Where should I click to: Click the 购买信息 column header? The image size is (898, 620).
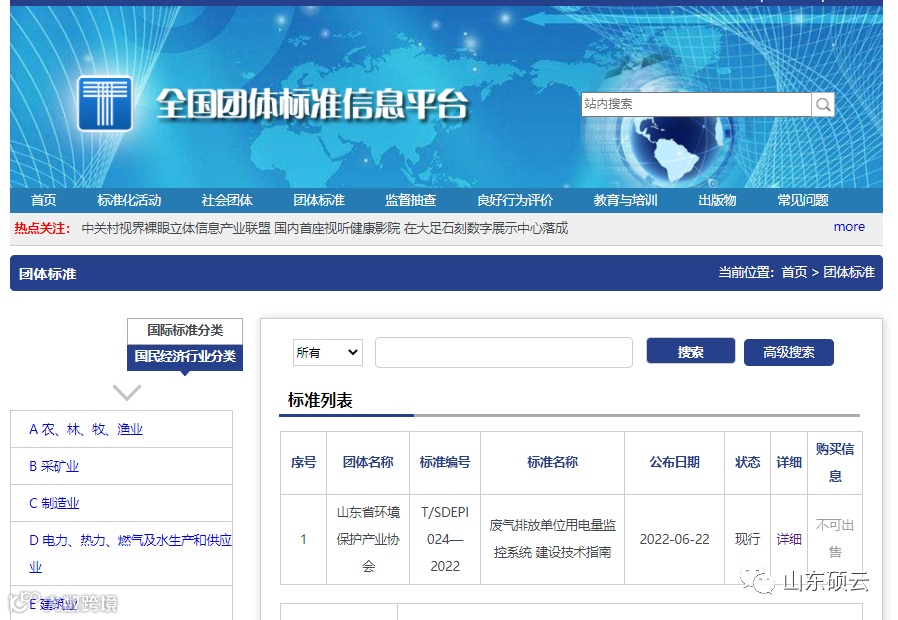[x=835, y=463]
